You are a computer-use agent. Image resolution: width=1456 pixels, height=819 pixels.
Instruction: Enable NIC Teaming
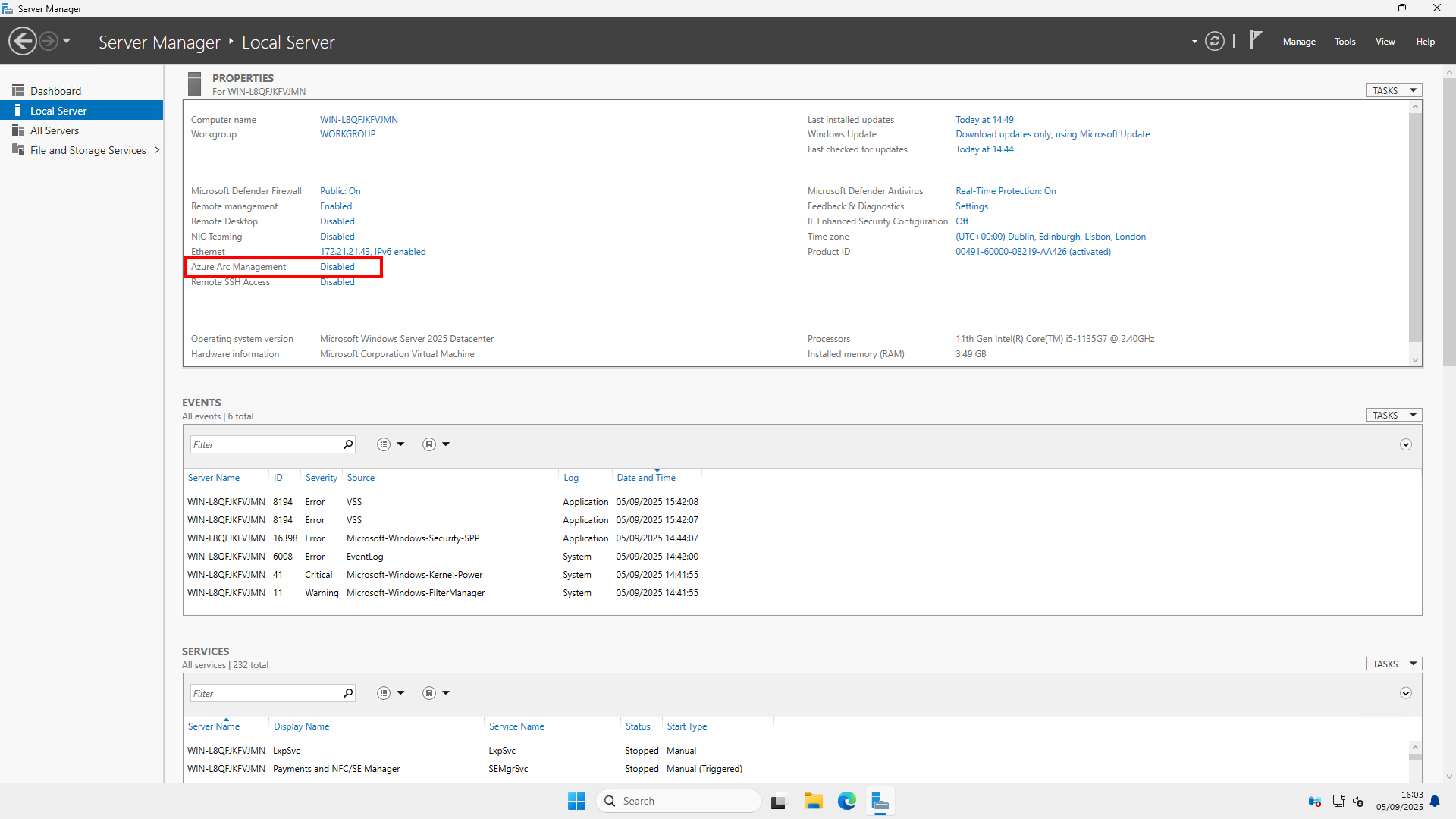tap(337, 236)
